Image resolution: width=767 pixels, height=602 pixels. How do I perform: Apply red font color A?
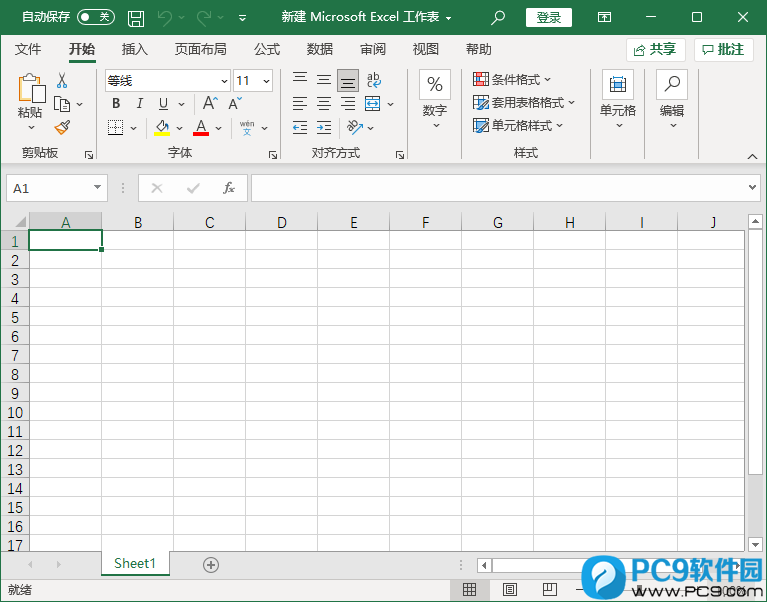[x=201, y=128]
